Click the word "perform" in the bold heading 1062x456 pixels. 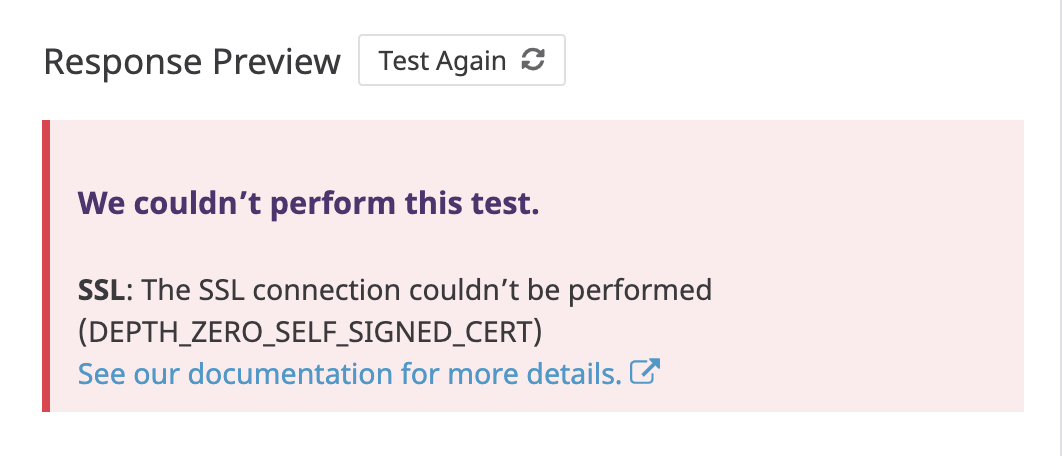pyautogui.click(x=335, y=204)
